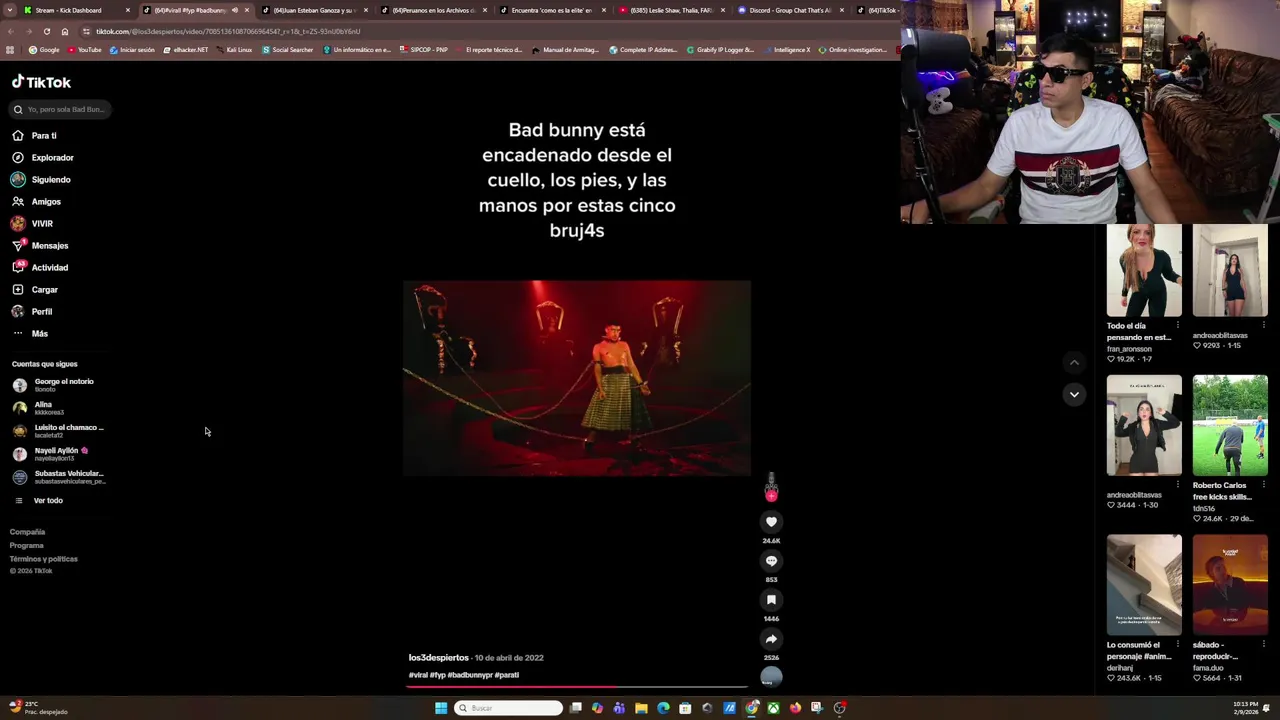Switch to the Juan Esteban Ganoza tab
The image size is (1280, 720).
(x=313, y=10)
